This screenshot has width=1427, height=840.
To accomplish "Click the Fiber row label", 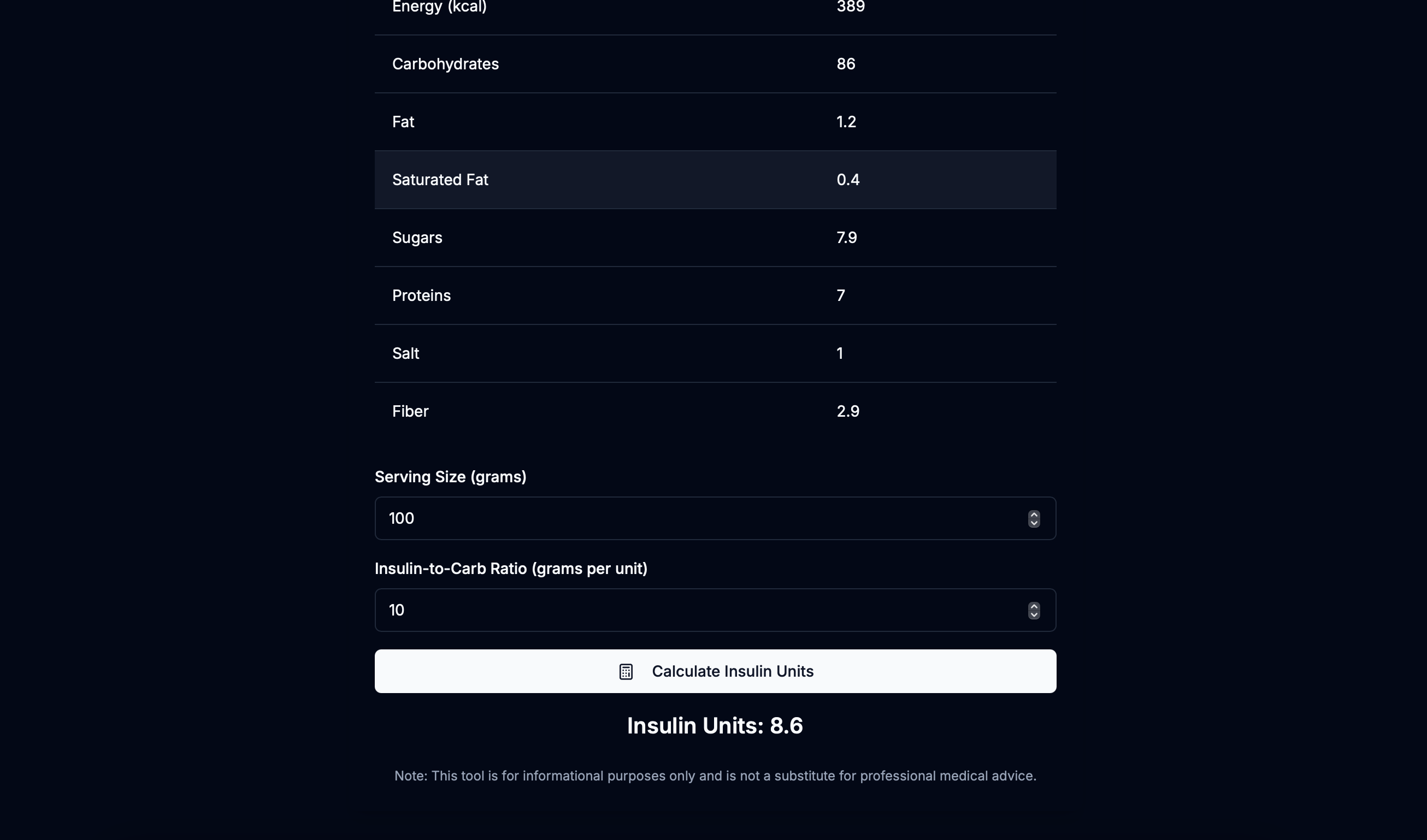I will pos(410,411).
